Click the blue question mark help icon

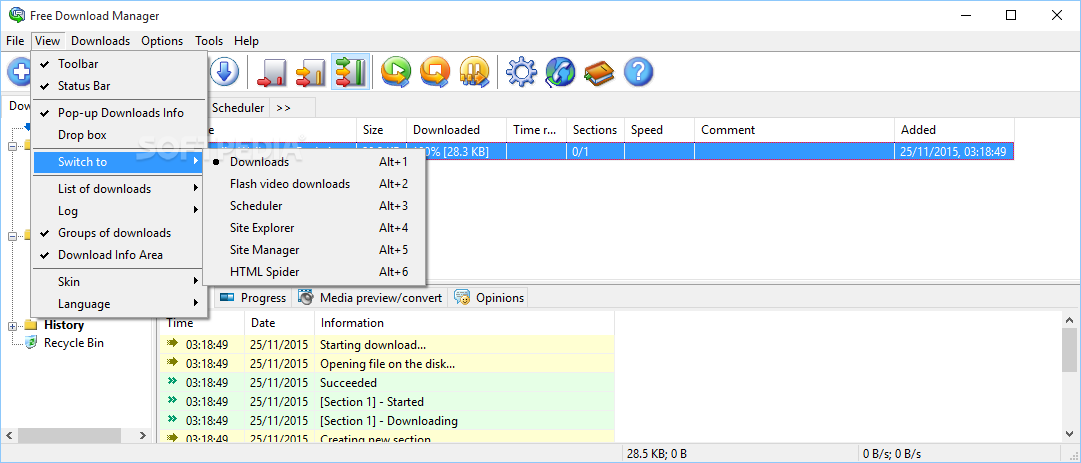point(638,72)
